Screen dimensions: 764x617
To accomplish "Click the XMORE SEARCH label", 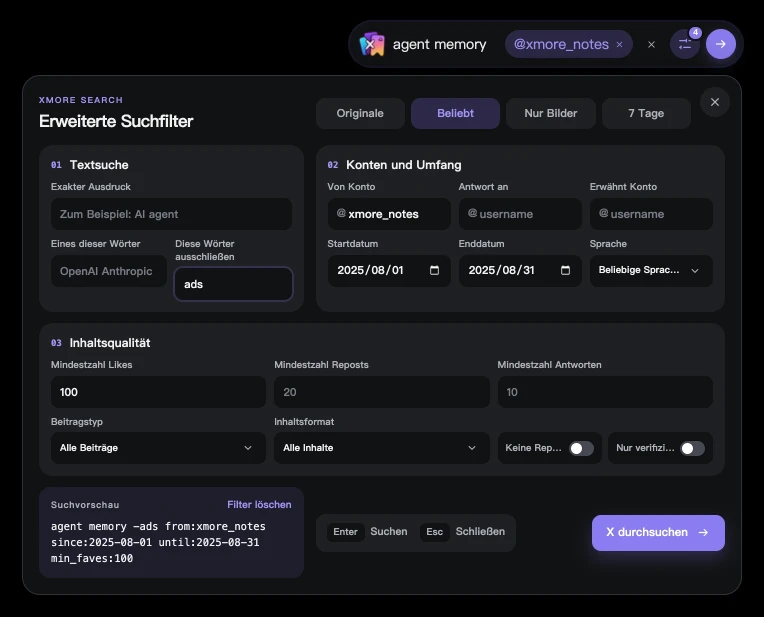I will pos(81,100).
